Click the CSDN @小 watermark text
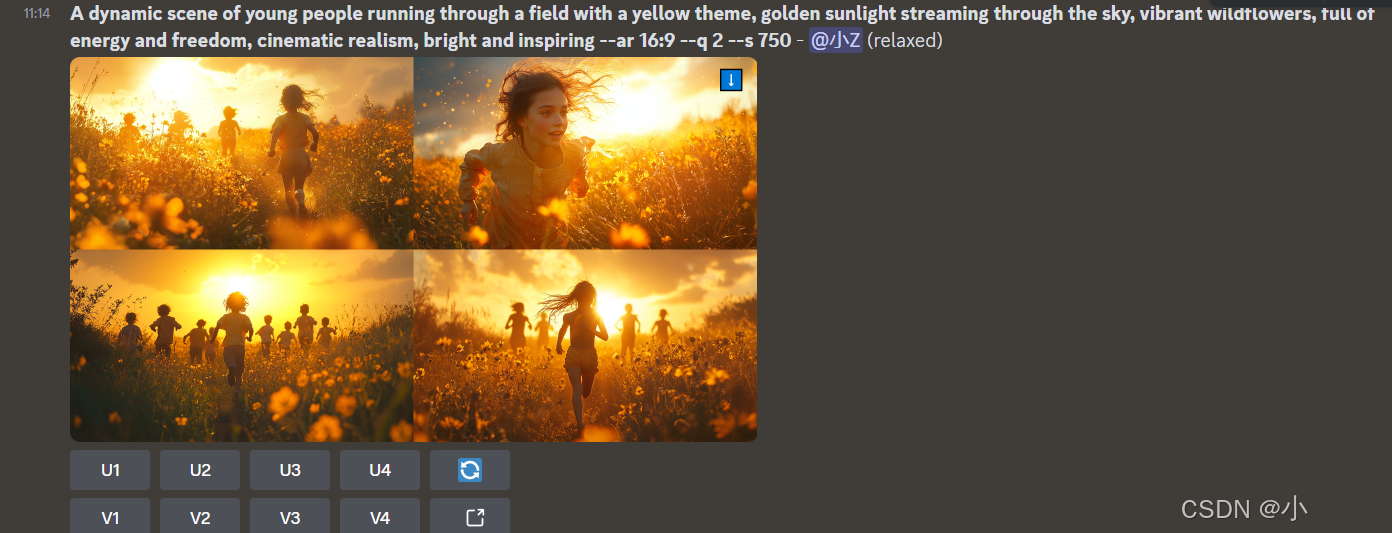Viewport: 1392px width, 533px height. click(x=1244, y=508)
